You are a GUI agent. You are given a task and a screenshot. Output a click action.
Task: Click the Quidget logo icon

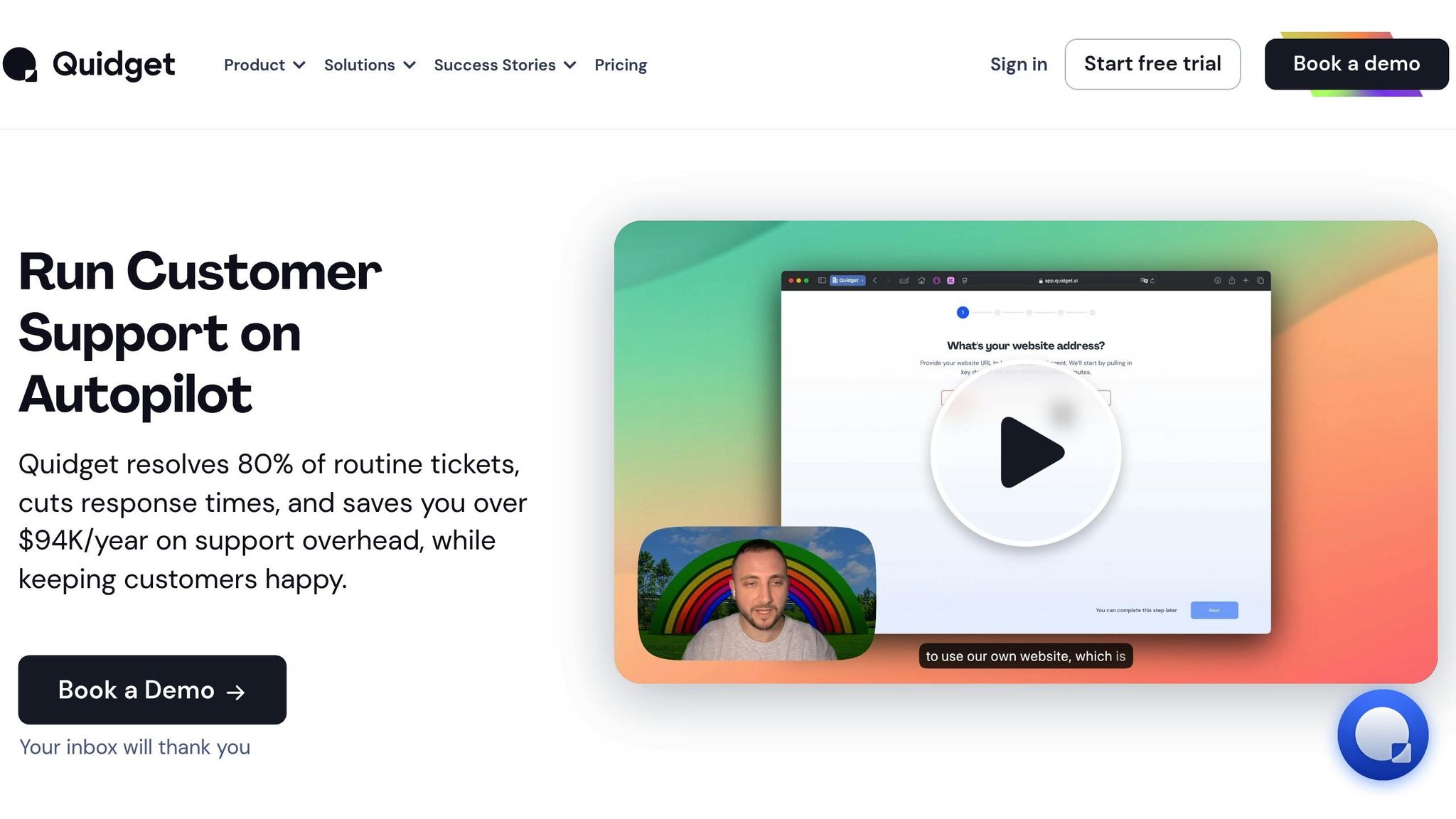[x=20, y=65]
